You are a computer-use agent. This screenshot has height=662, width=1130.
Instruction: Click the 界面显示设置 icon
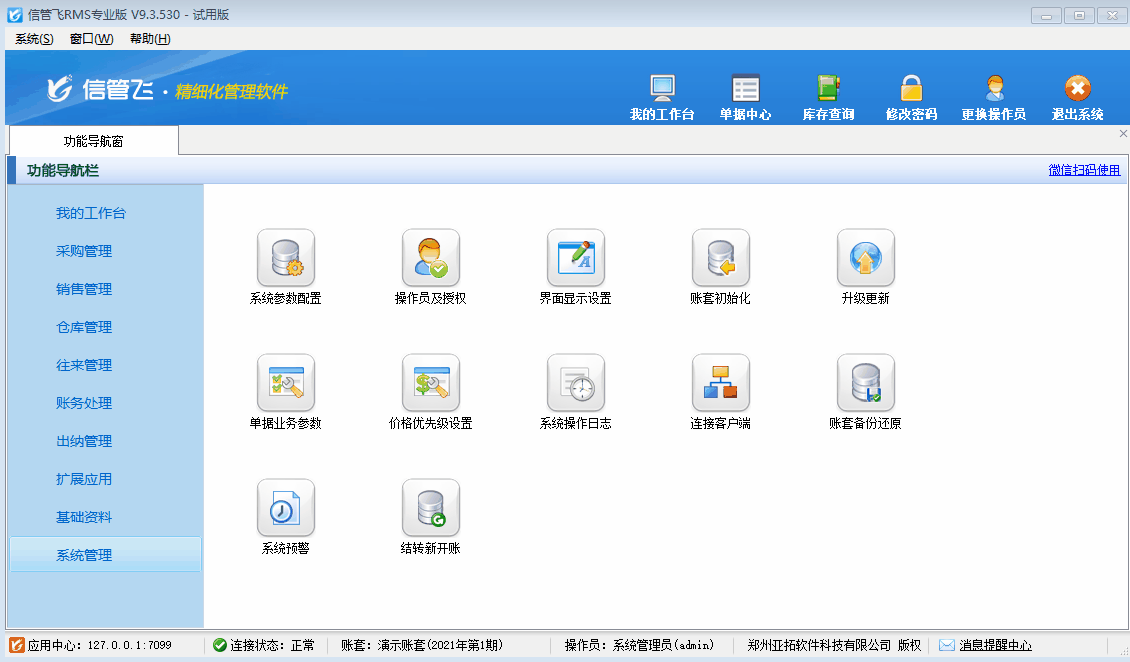tap(576, 258)
